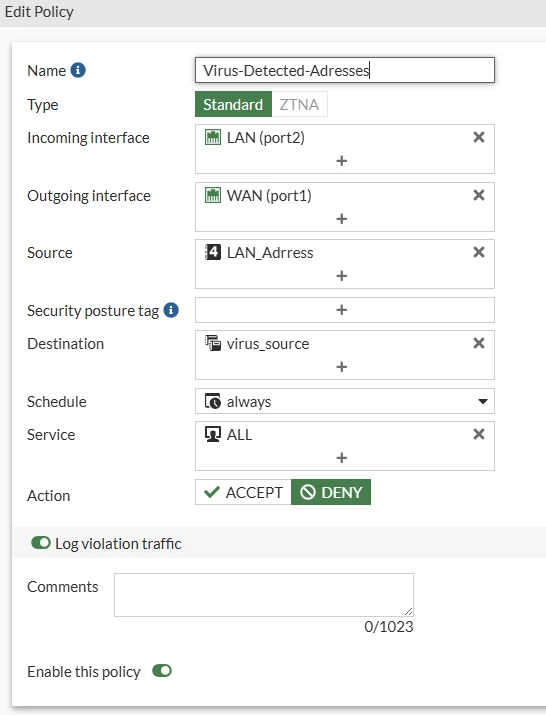
Task: Click the LAN (port2) interface icon
Action: pos(213,137)
